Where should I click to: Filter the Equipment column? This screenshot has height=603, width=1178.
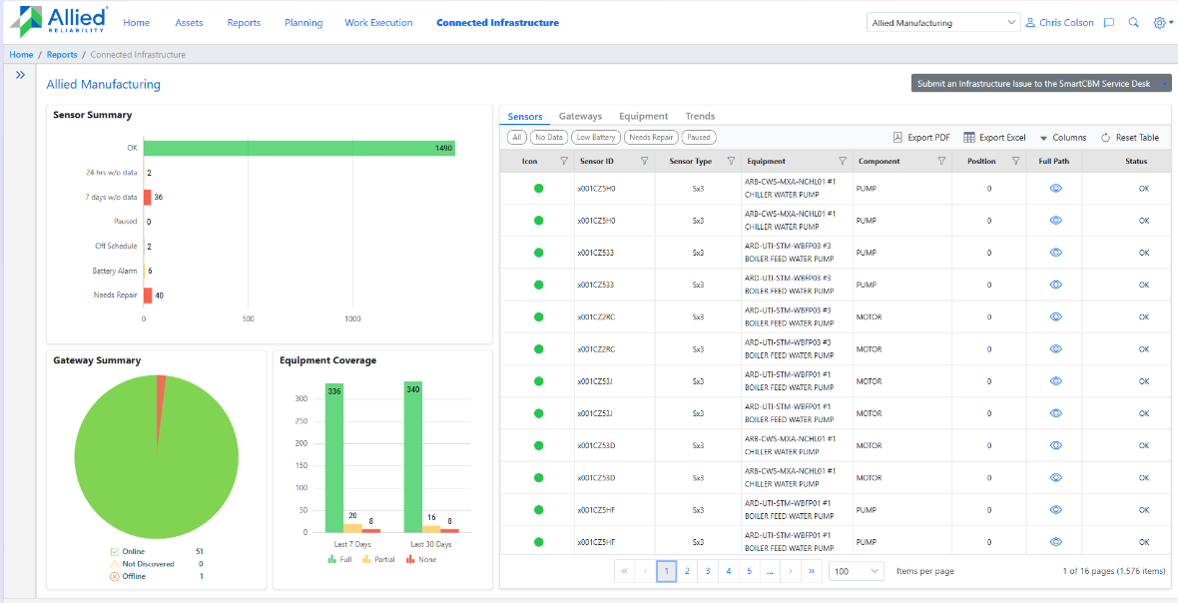(842, 161)
